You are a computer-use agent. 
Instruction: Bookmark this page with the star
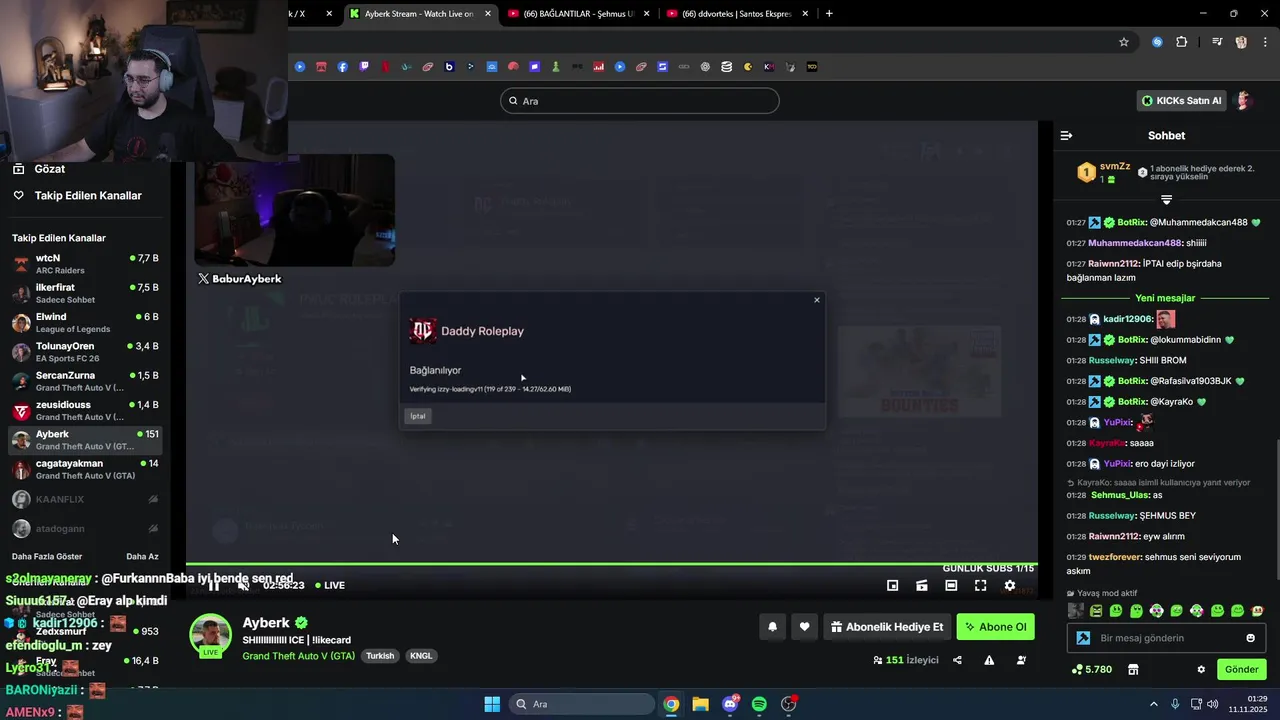pos(1124,42)
